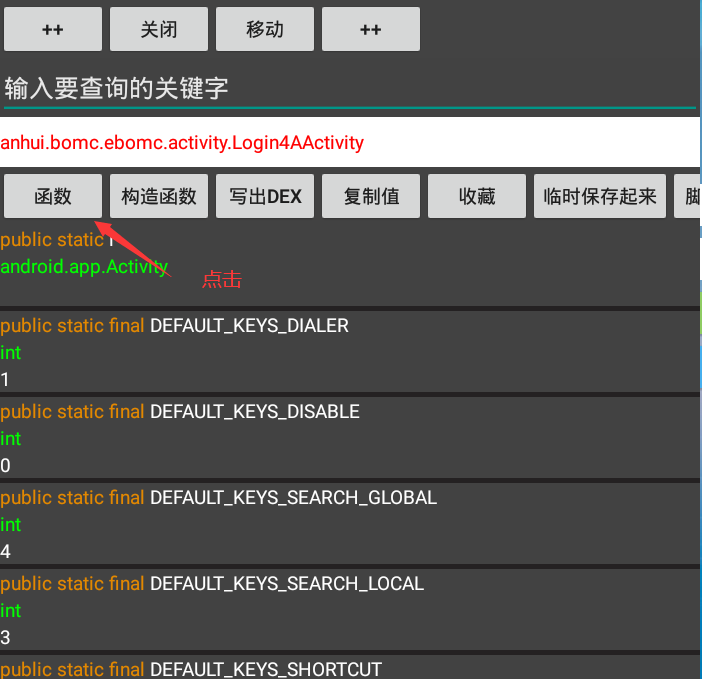Screen dimensions: 702x679
Task: Open the 函数 list
Action: click(x=53, y=196)
